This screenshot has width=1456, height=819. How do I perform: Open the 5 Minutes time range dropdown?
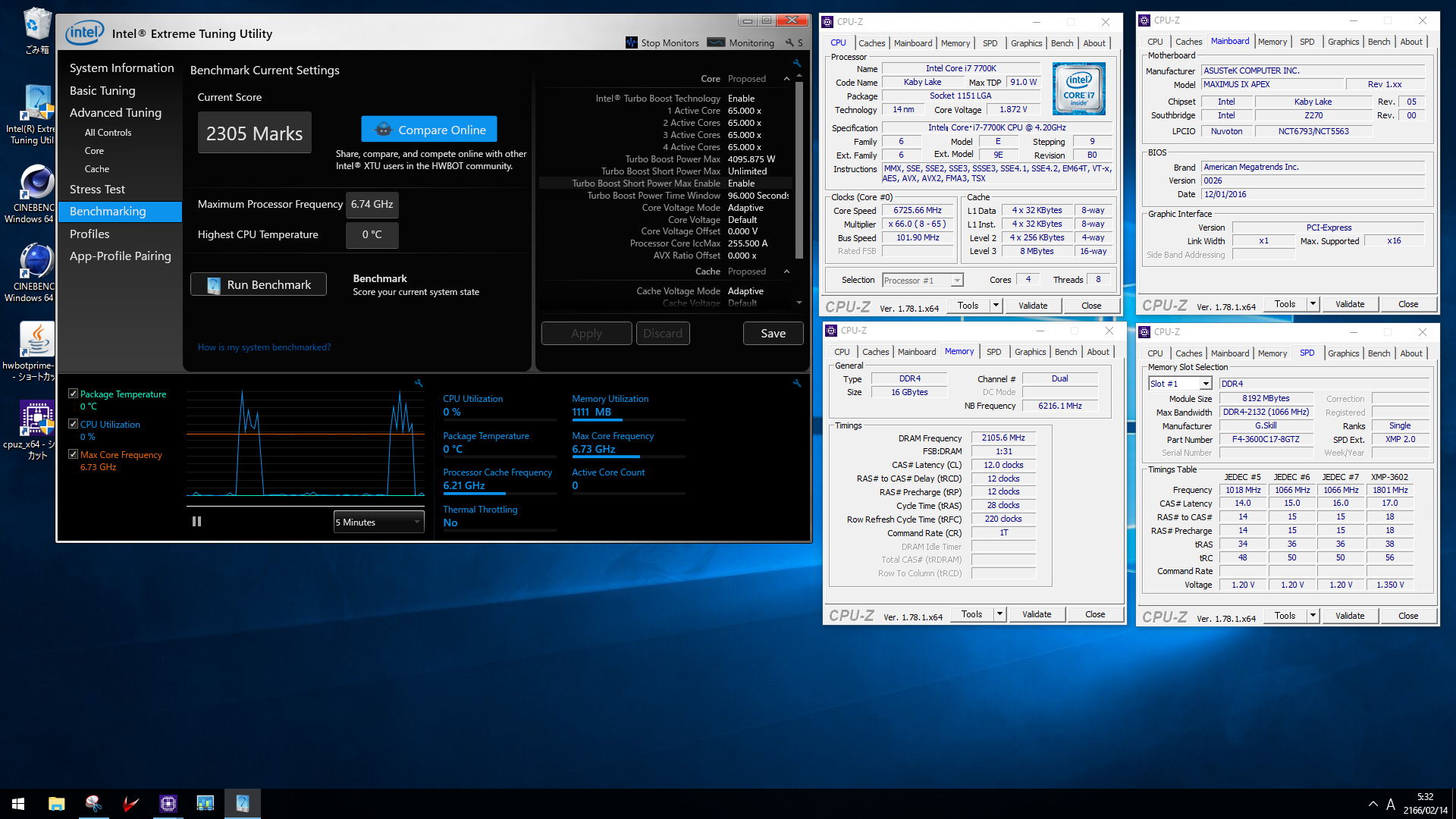click(378, 522)
